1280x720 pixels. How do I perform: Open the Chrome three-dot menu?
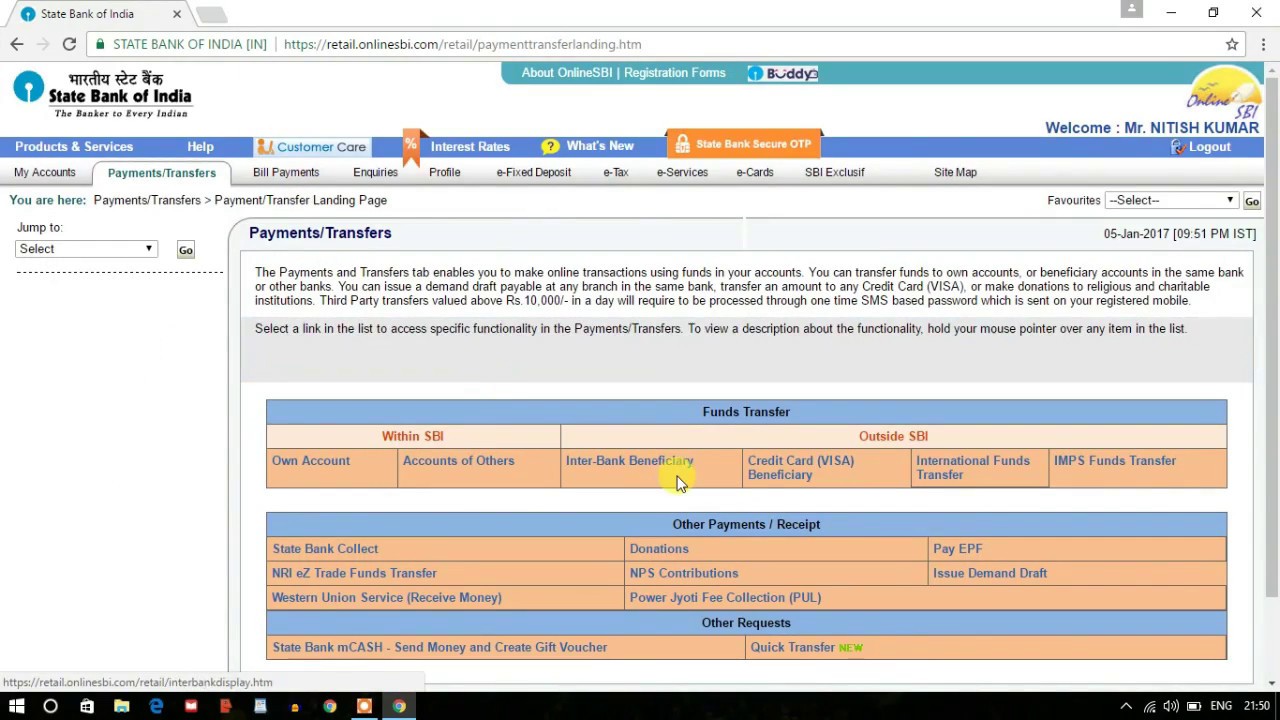click(x=1264, y=44)
